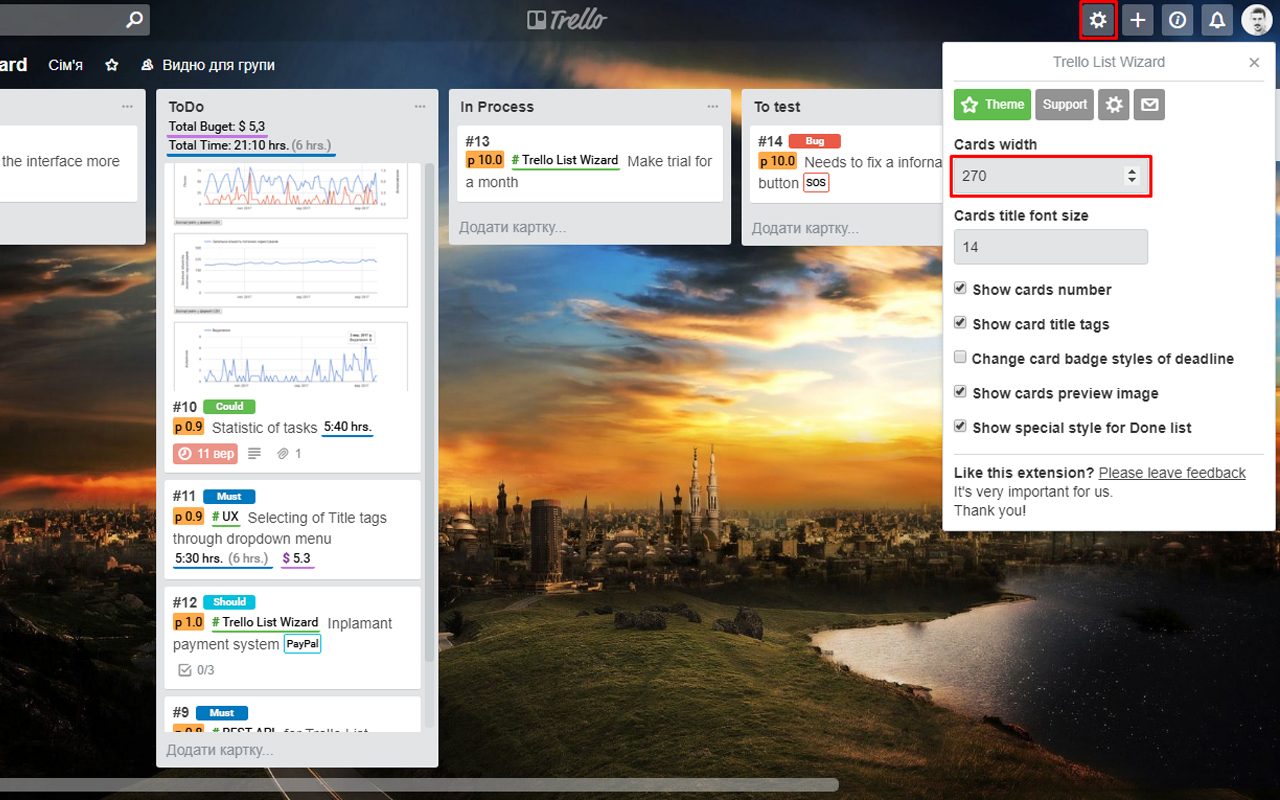This screenshot has height=800, width=1280.
Task: Toggle Show cards number checkbox
Action: click(961, 289)
